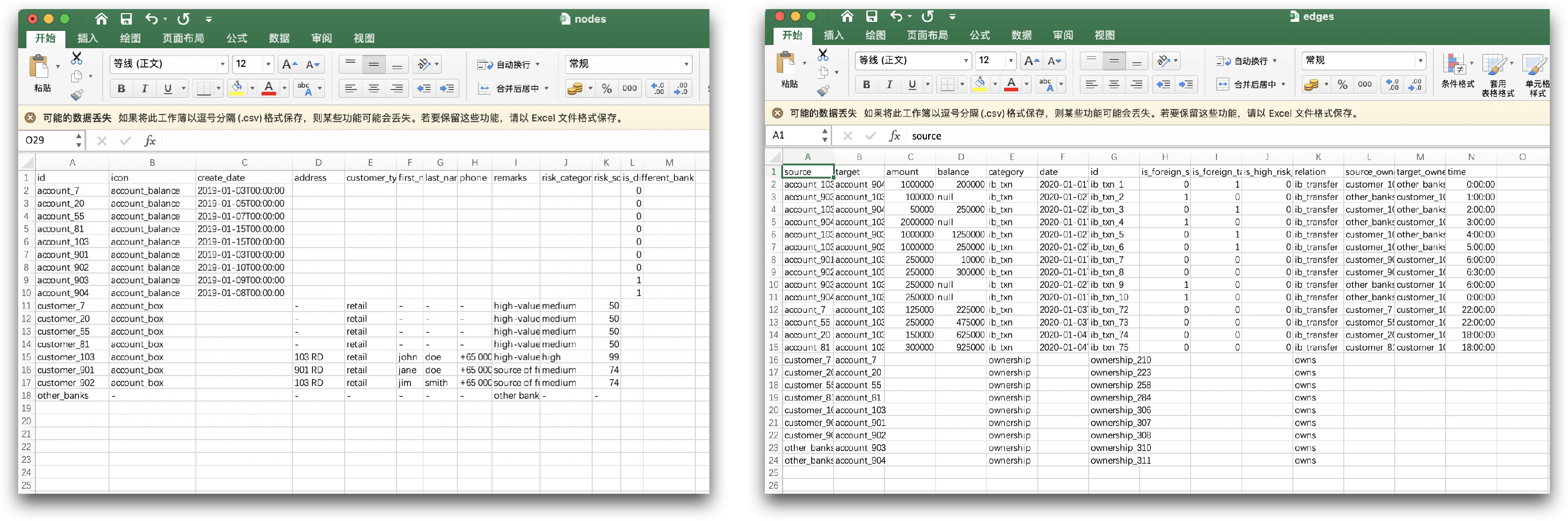This screenshot has height=521, width=1568.
Task: Expand number format dropdown in edges window
Action: (1420, 60)
